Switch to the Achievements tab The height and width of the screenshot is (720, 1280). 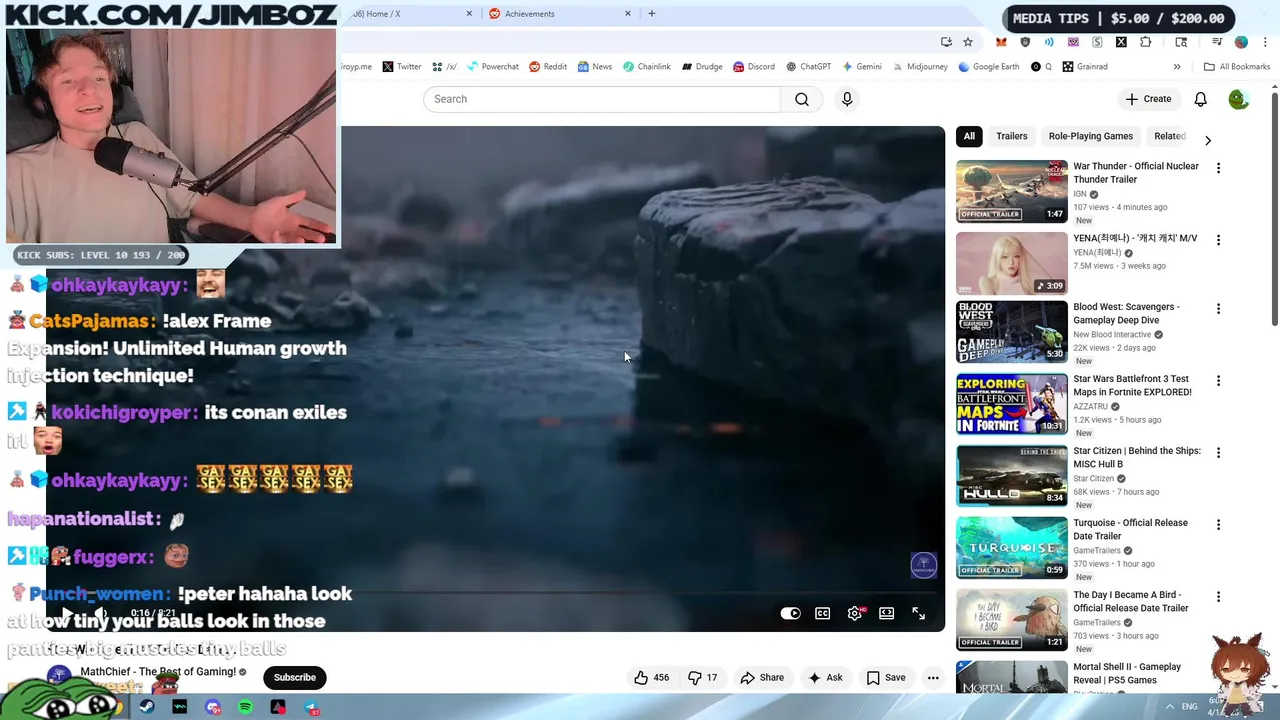click(x=560, y=14)
